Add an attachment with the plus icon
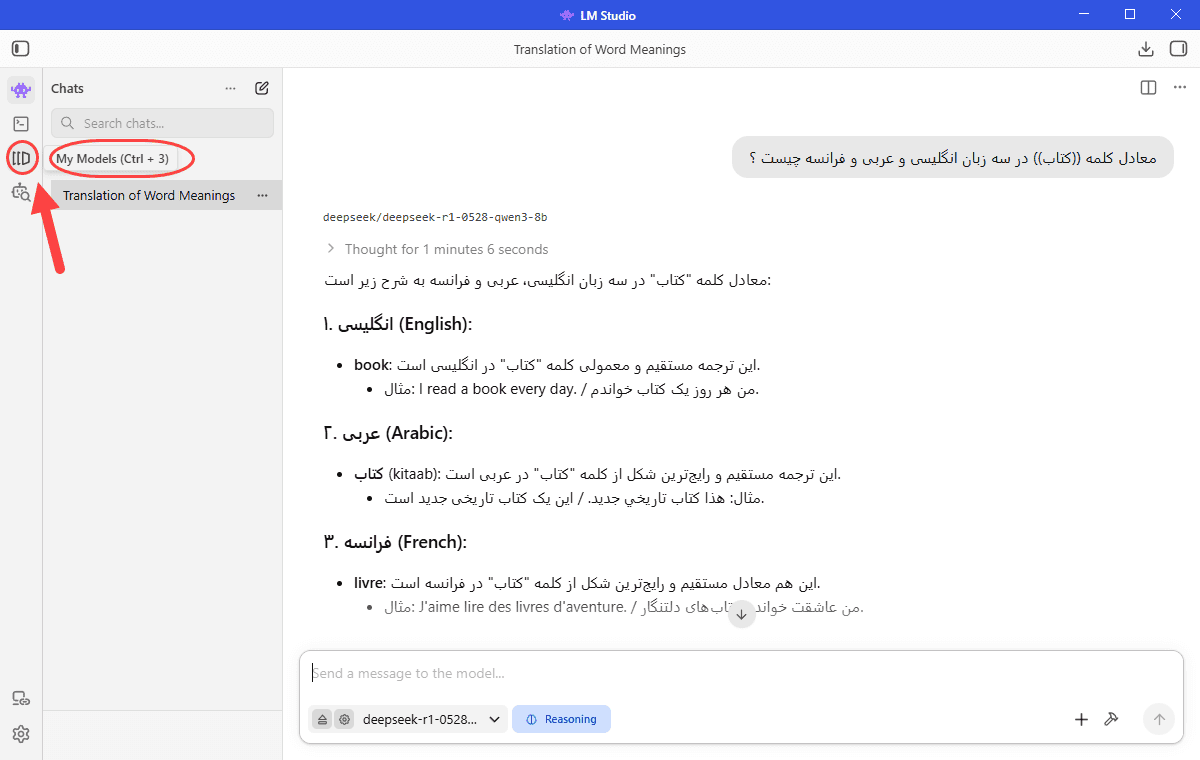This screenshot has height=760, width=1200. (1081, 719)
